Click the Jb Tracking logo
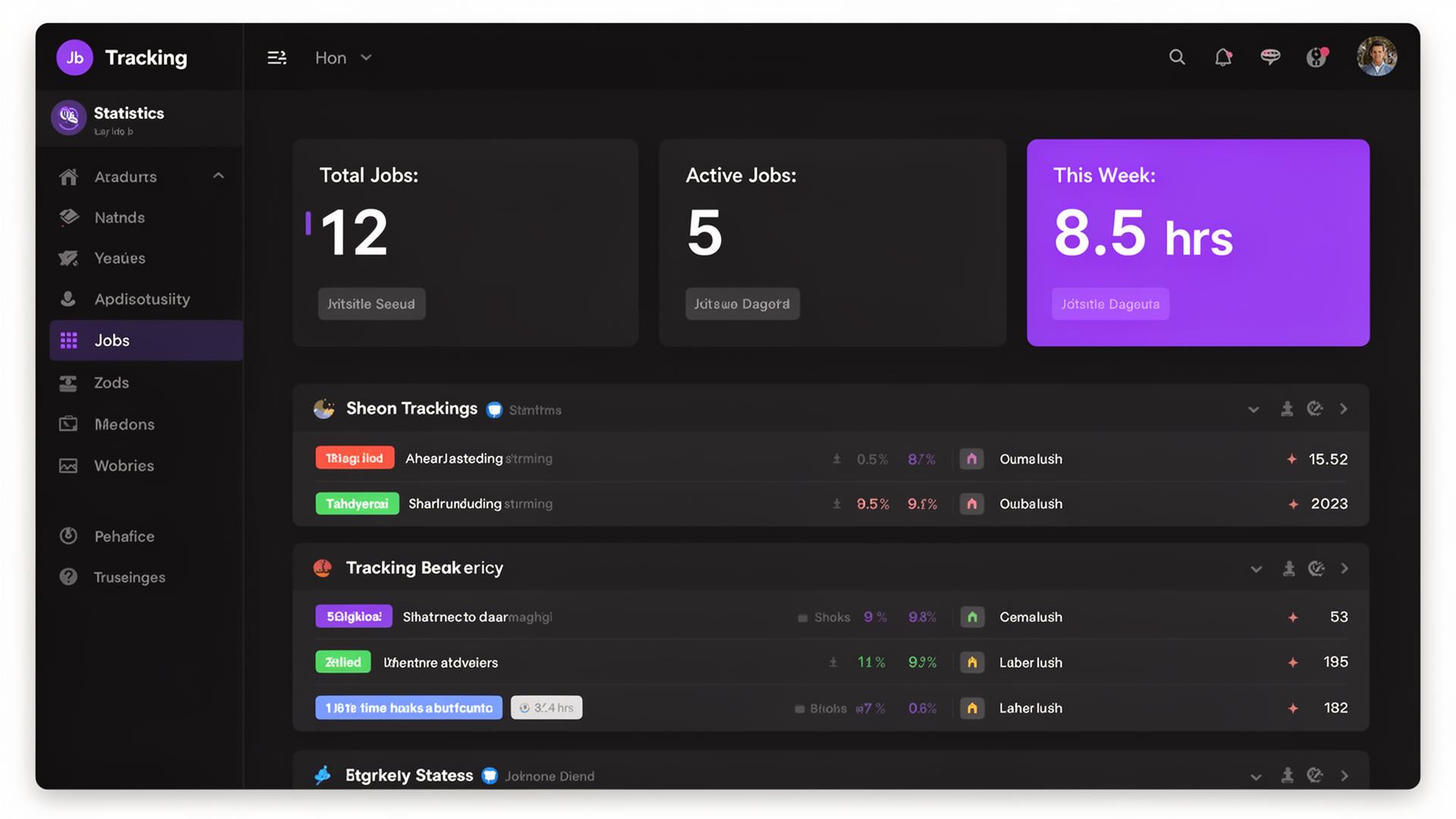Screen dimensions: 1456x819 click(122, 58)
